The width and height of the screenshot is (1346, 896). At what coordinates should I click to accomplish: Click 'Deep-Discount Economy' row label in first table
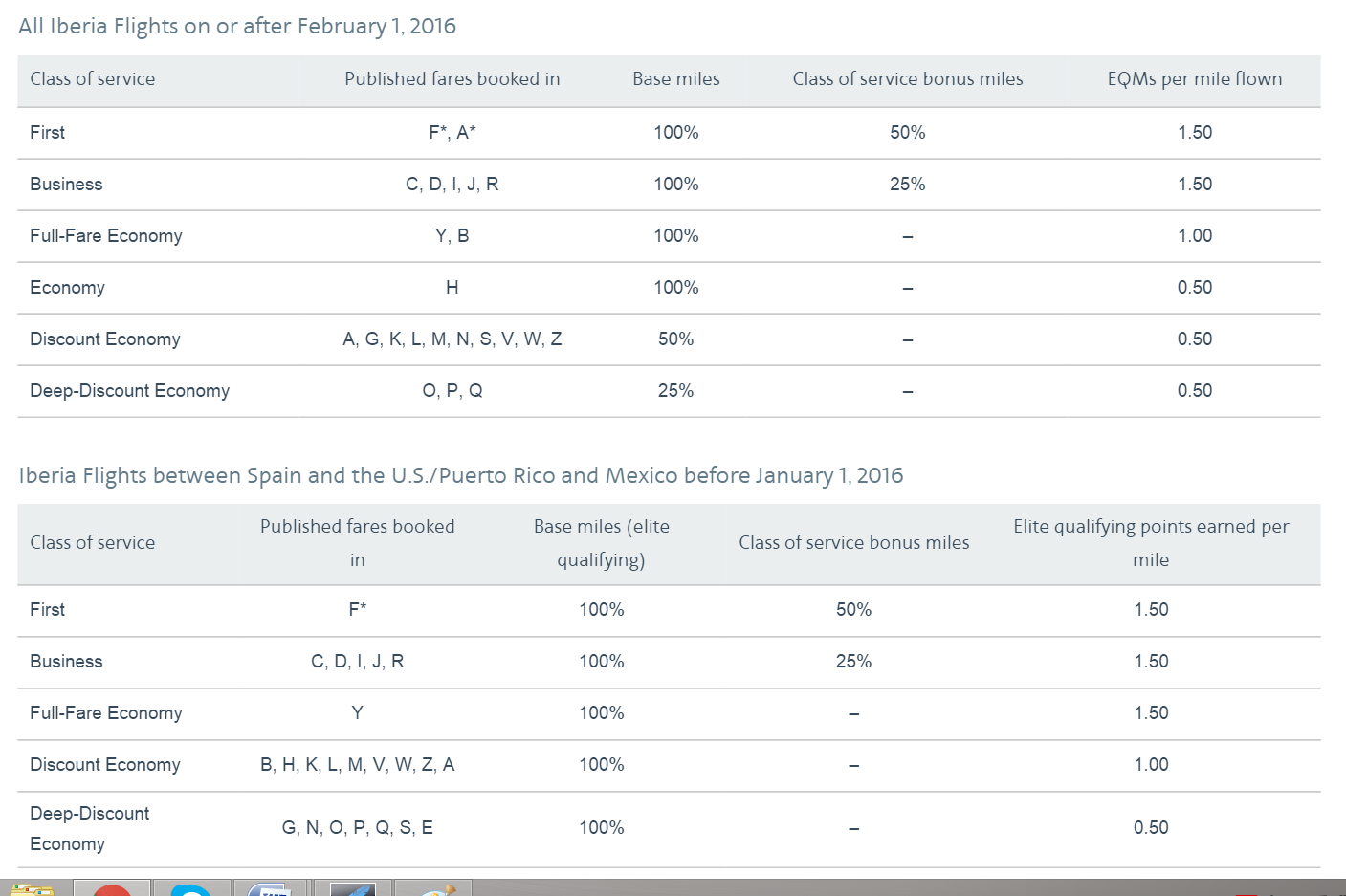[130, 391]
